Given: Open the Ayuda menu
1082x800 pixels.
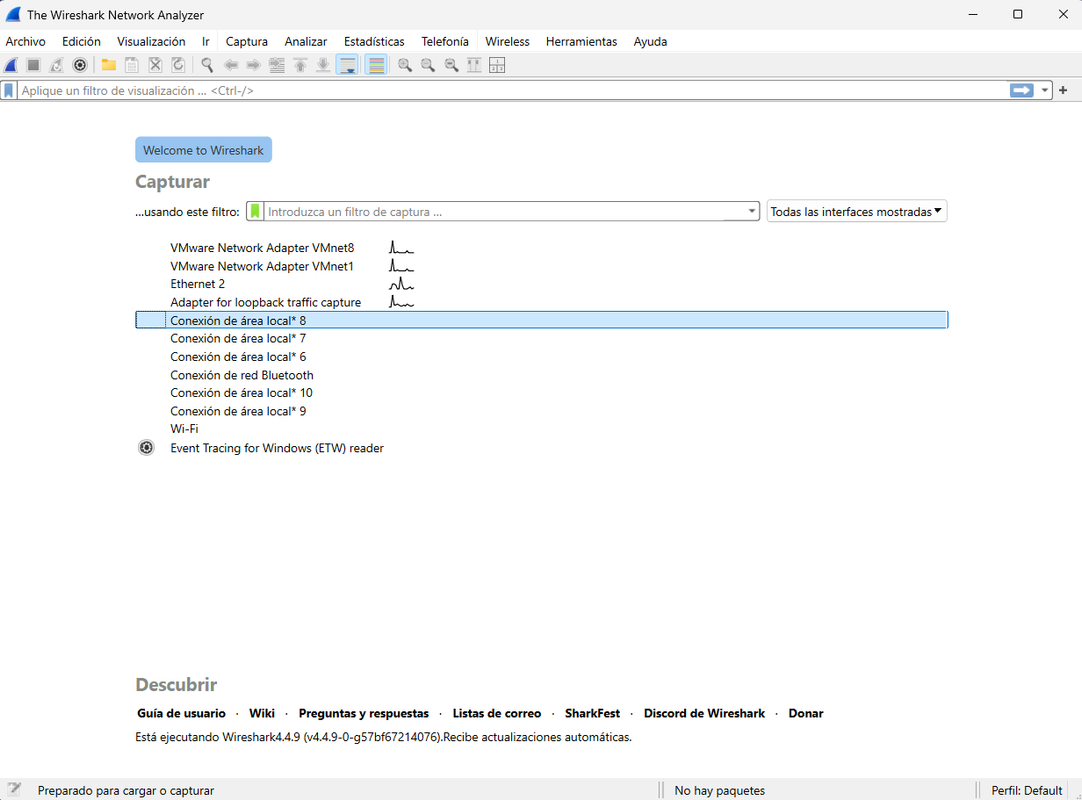Looking at the screenshot, I should coord(650,41).
